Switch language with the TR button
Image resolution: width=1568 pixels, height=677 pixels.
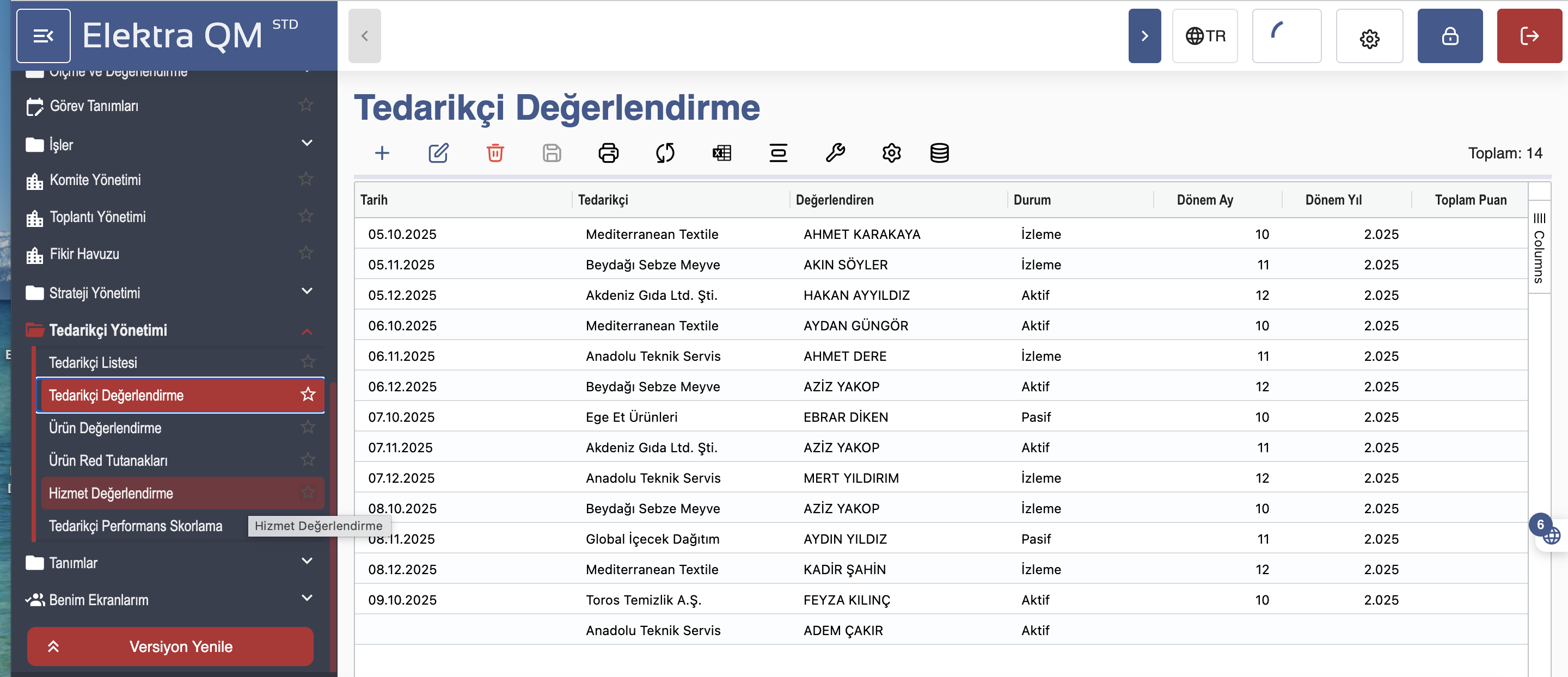[1205, 36]
